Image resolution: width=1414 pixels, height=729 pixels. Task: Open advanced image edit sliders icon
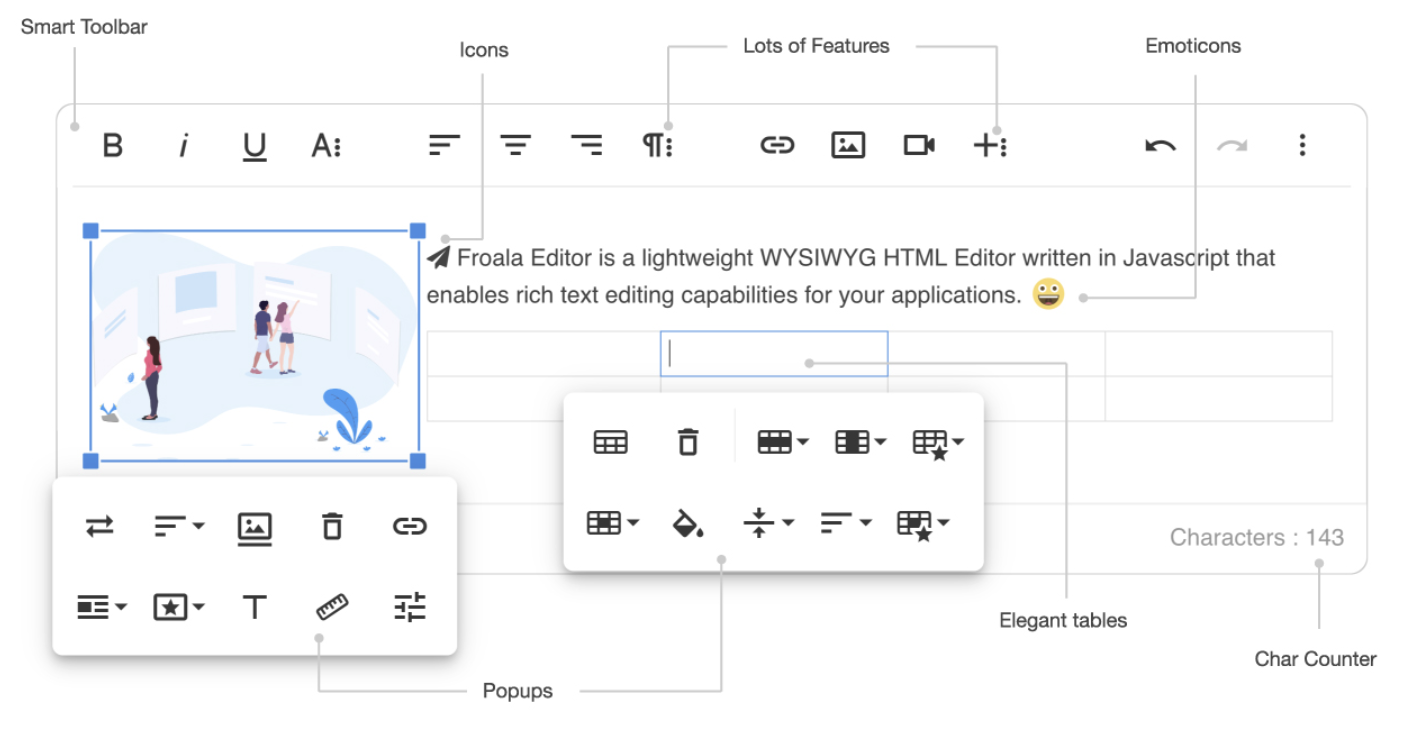point(410,607)
